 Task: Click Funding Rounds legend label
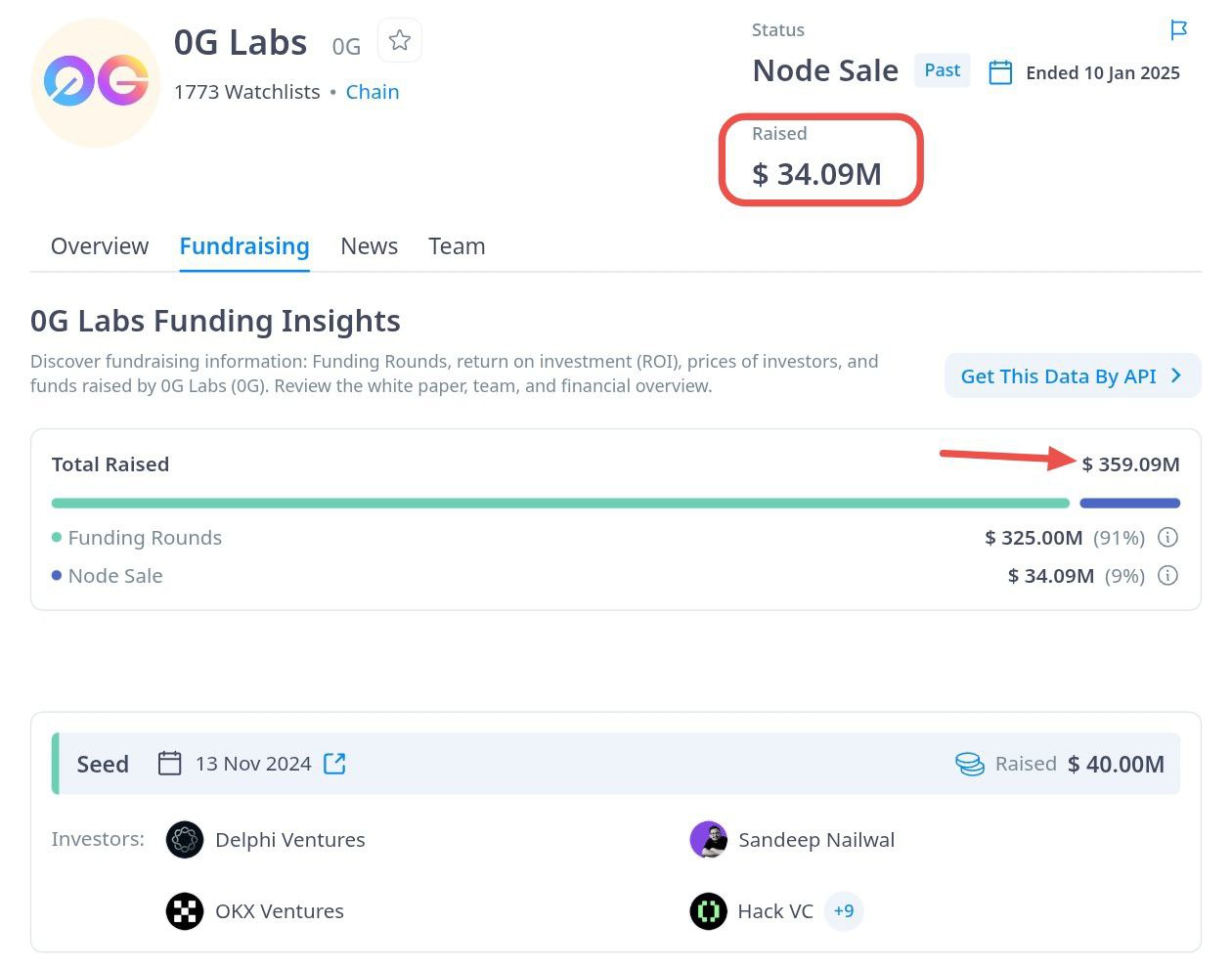pos(145,538)
